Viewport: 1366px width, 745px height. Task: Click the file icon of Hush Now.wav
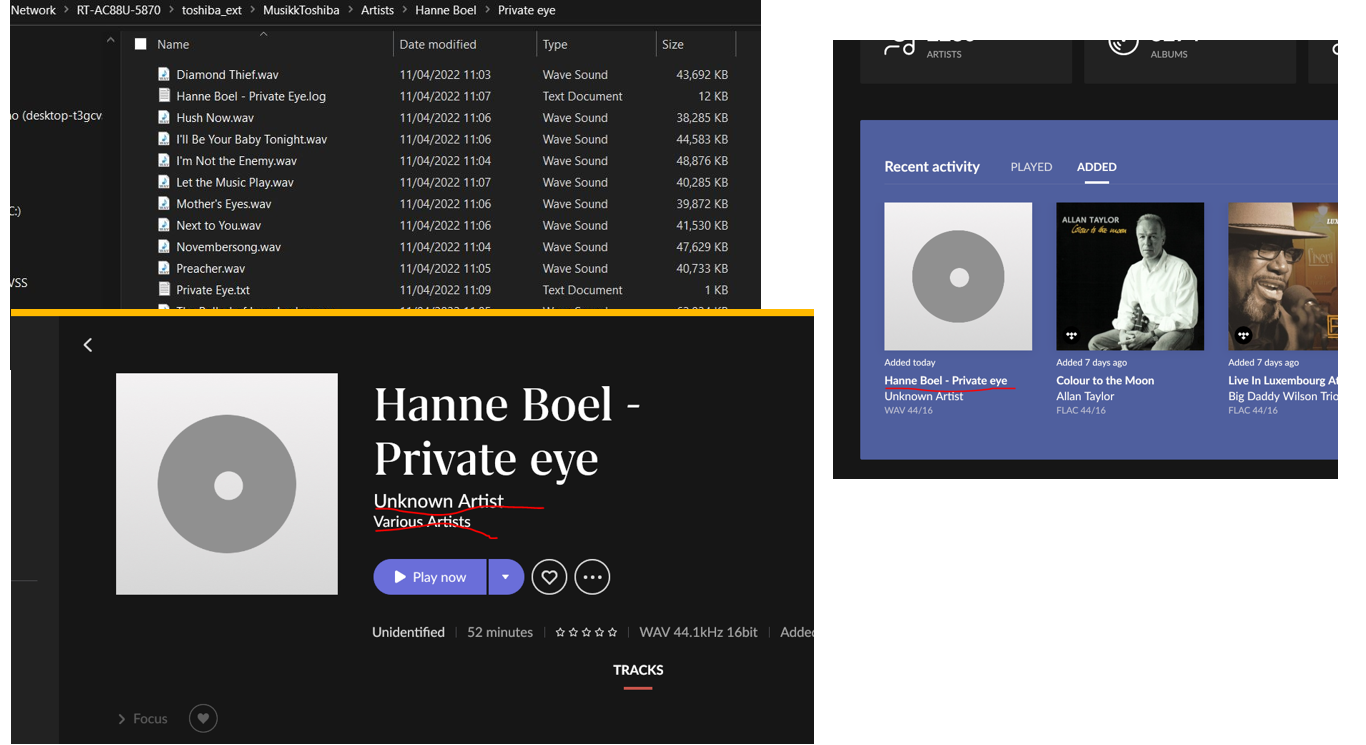tap(164, 117)
